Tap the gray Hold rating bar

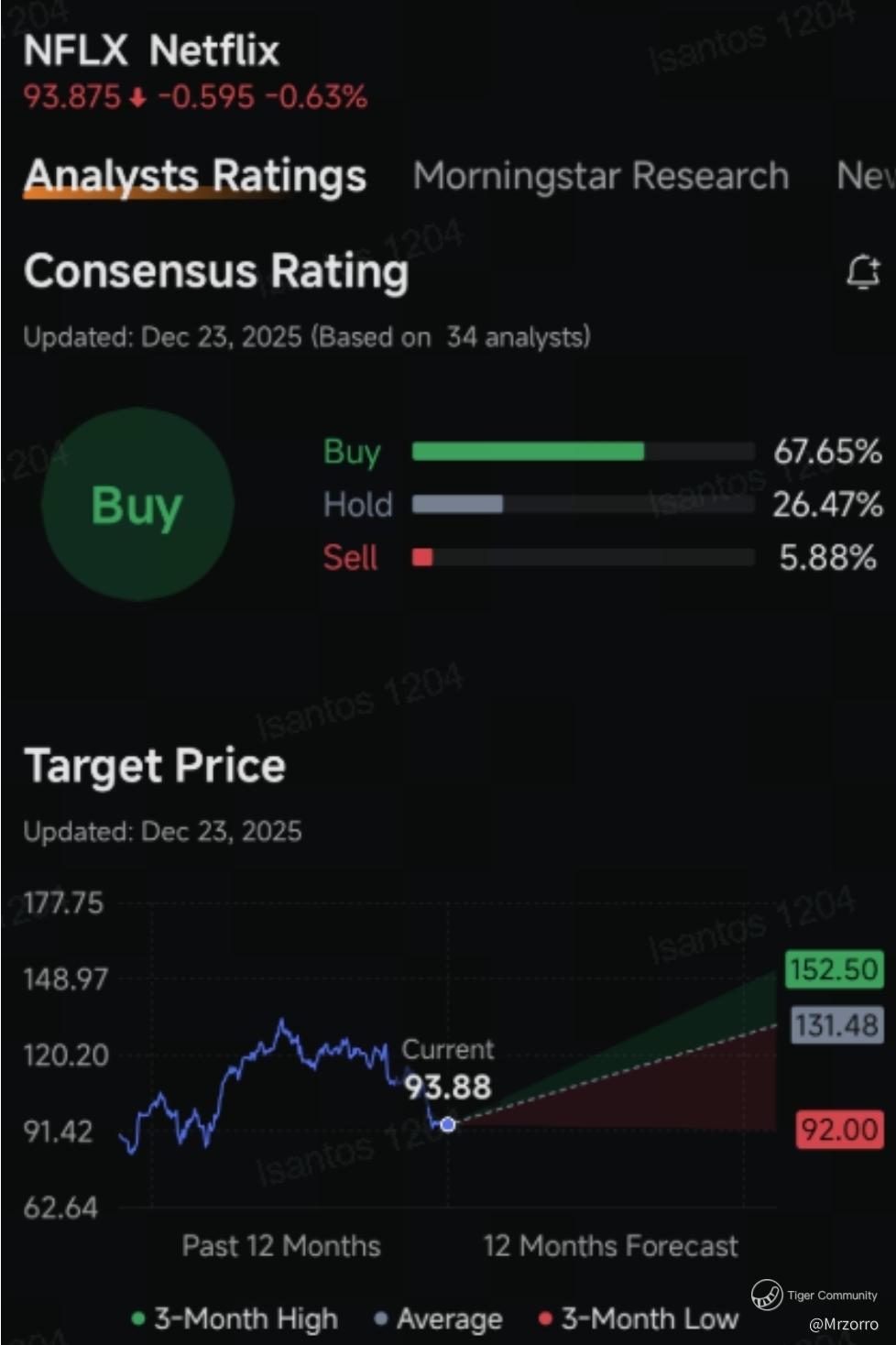(x=457, y=504)
